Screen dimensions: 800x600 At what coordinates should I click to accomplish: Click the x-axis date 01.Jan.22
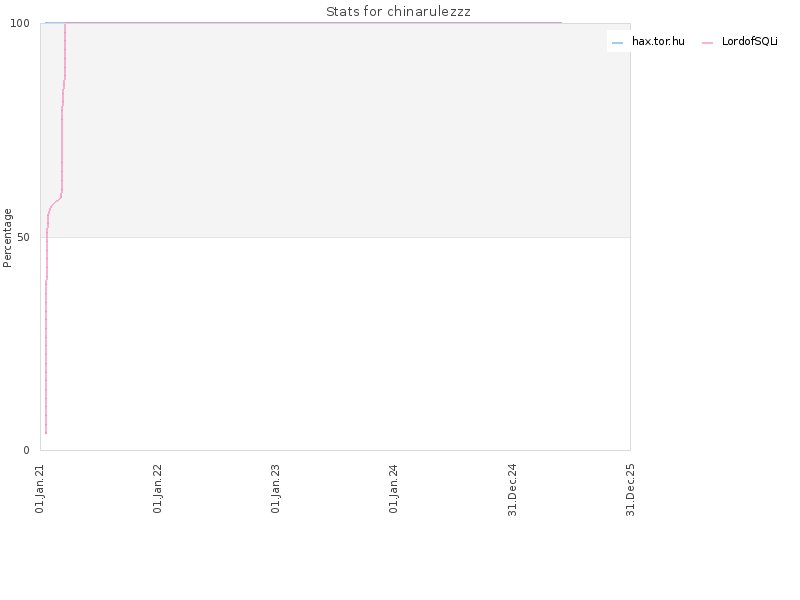click(x=157, y=488)
